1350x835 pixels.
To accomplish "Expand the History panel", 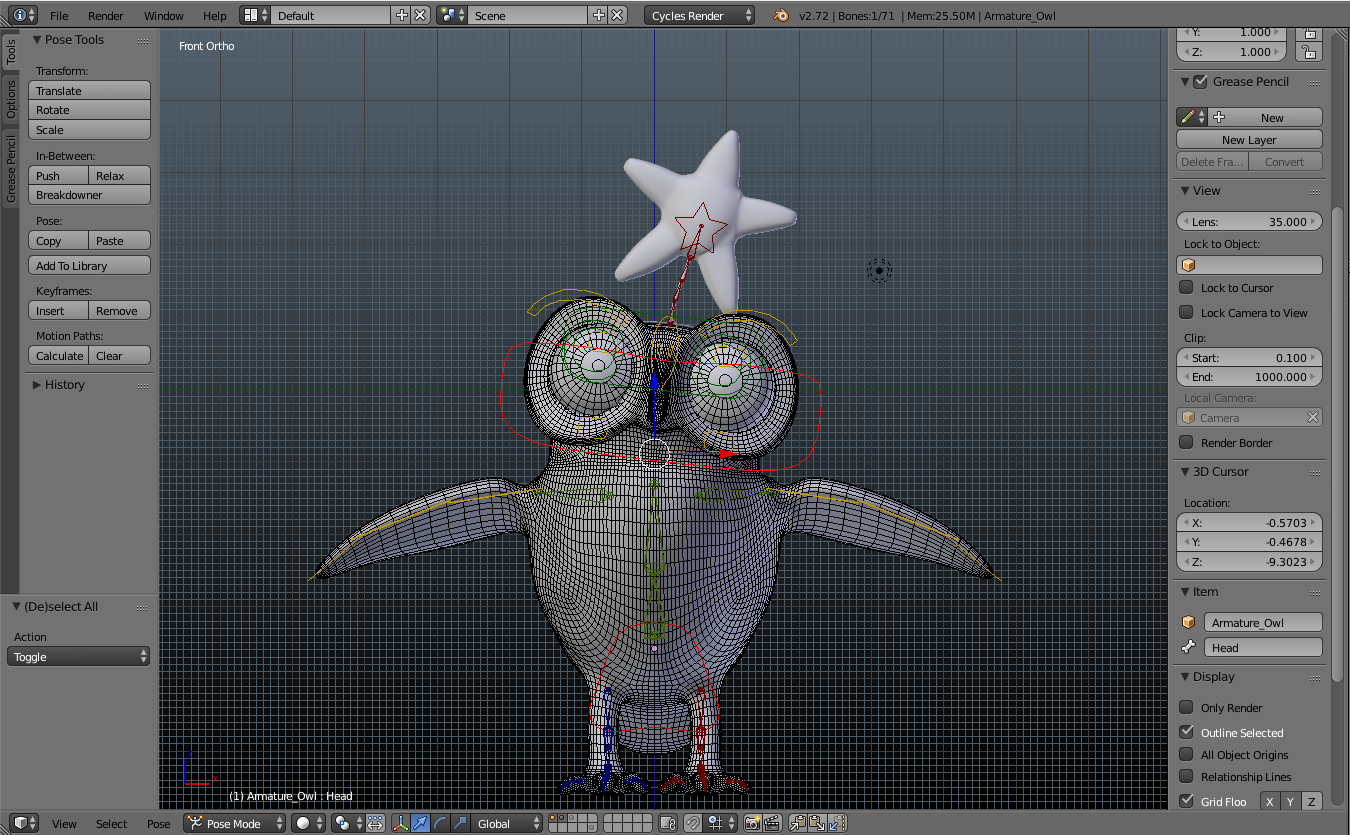I will (64, 385).
